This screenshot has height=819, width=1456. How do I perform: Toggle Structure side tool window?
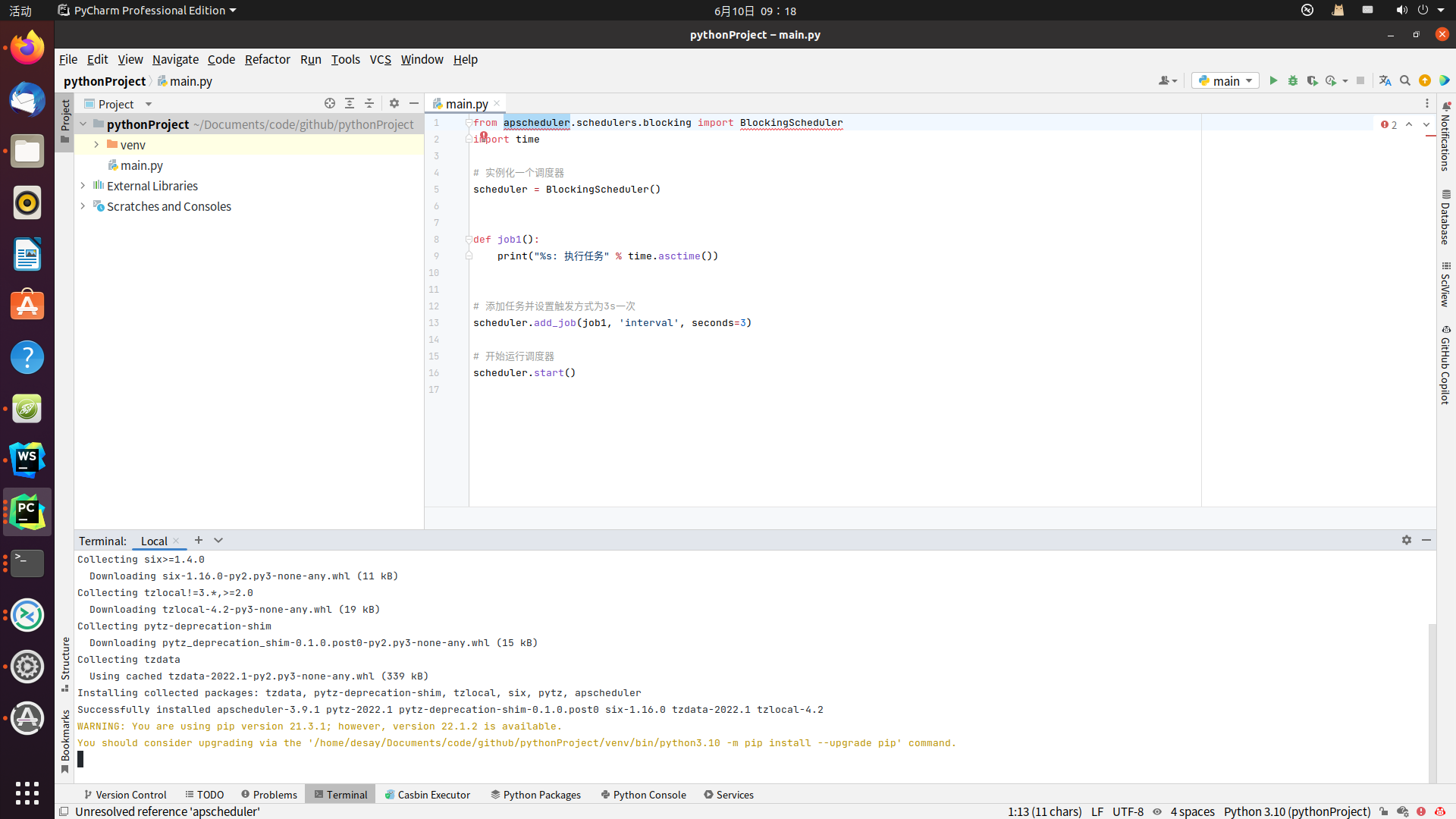point(65,663)
